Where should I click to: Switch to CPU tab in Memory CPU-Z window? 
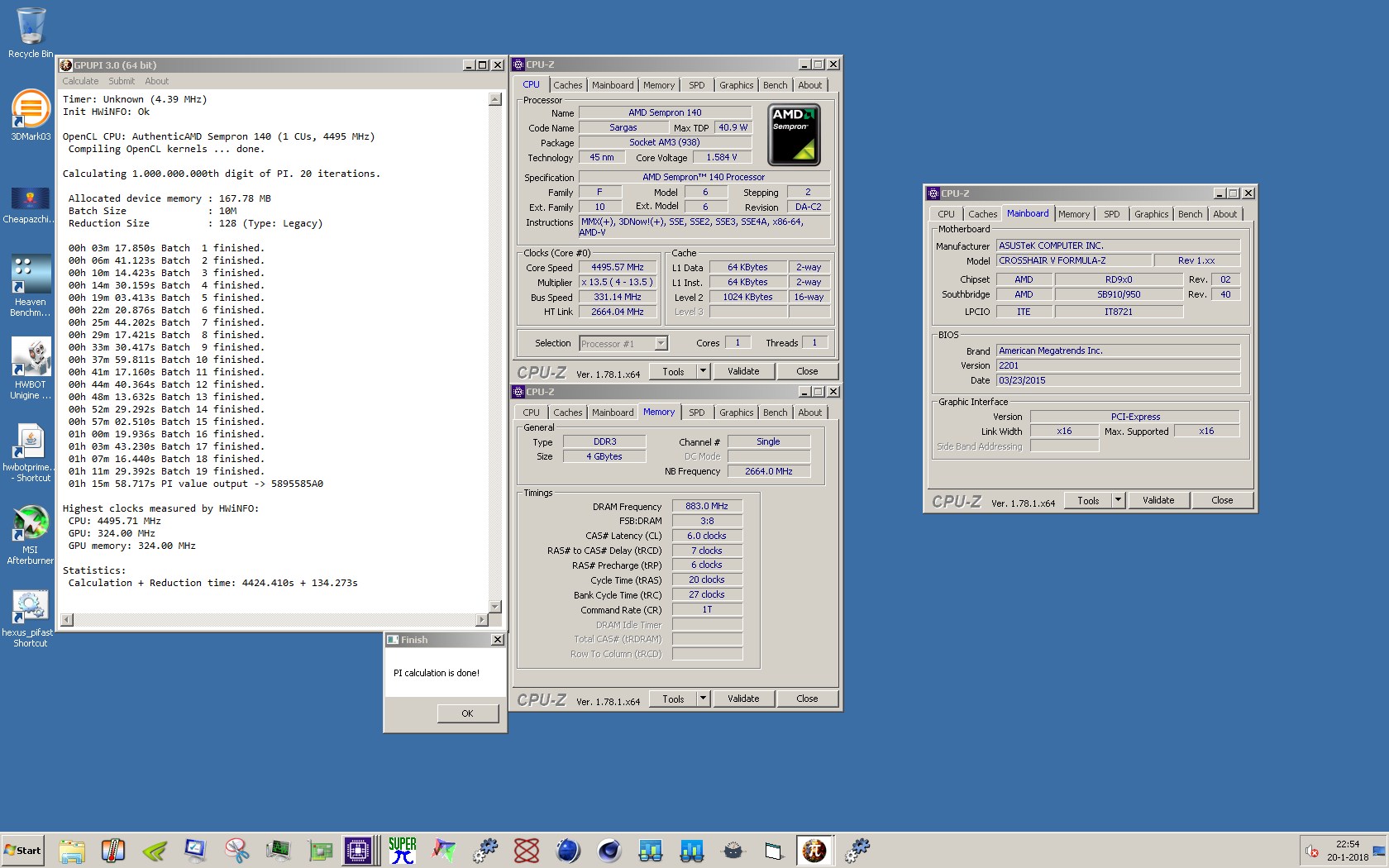coord(531,413)
